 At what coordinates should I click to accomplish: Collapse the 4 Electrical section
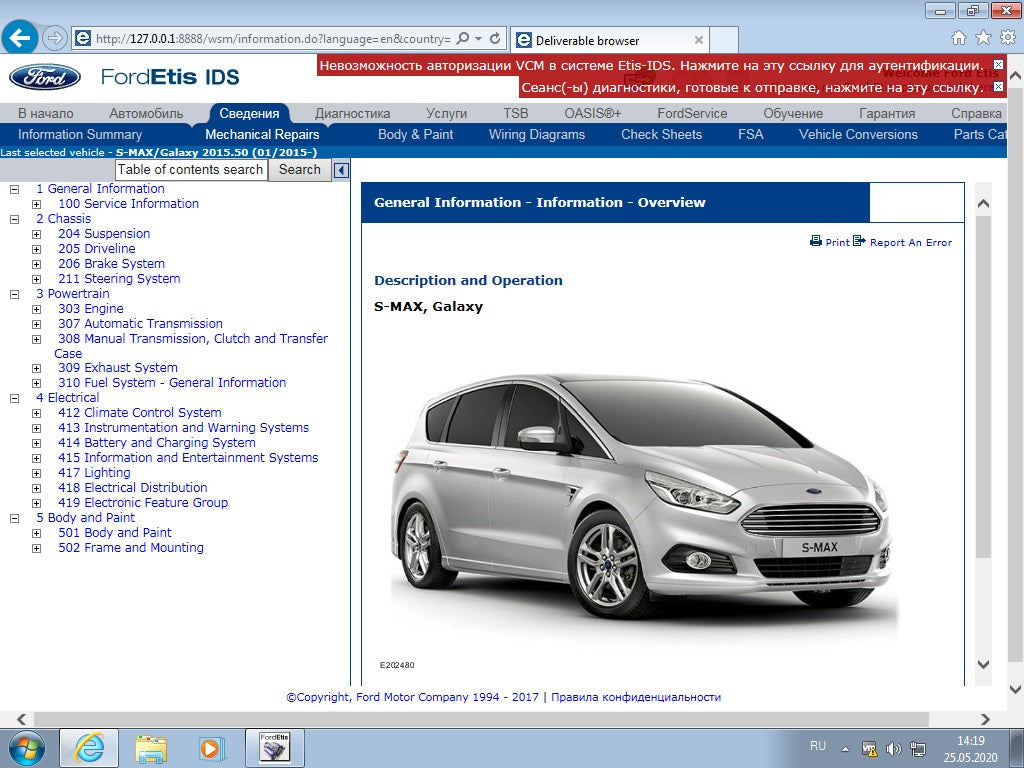(15, 398)
